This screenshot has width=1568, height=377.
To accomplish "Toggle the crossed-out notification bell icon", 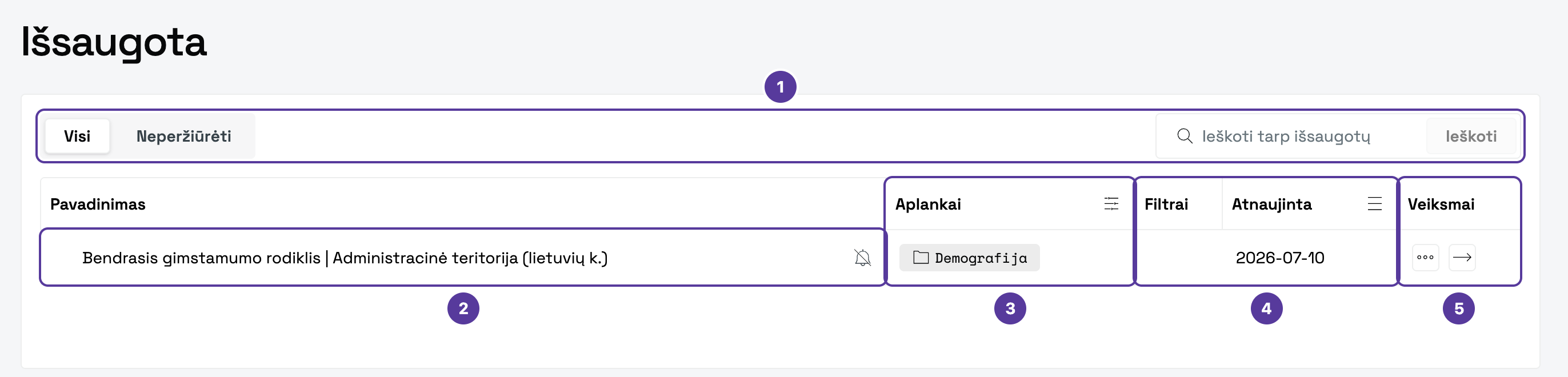I will pyautogui.click(x=862, y=258).
